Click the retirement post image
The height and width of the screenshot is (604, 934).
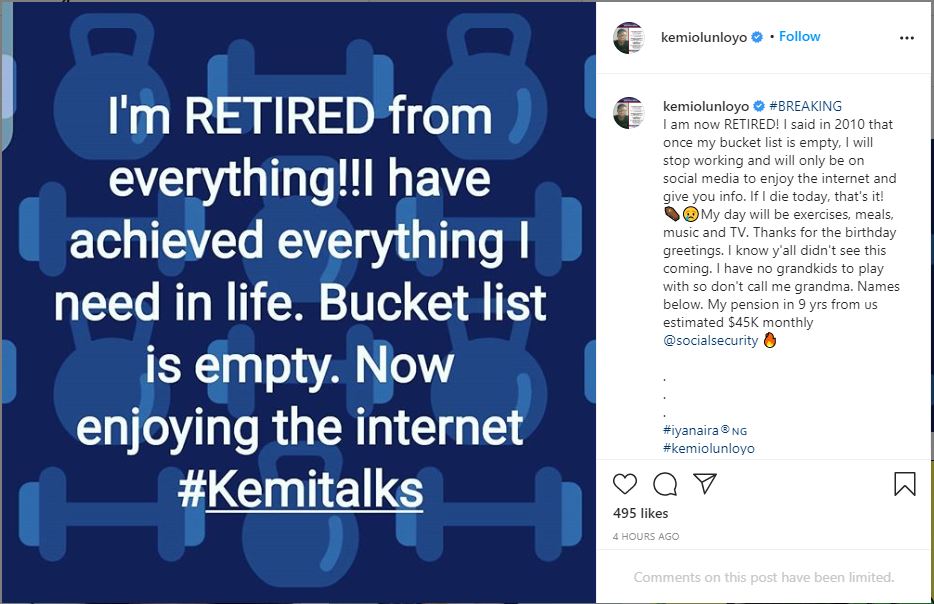tap(298, 302)
